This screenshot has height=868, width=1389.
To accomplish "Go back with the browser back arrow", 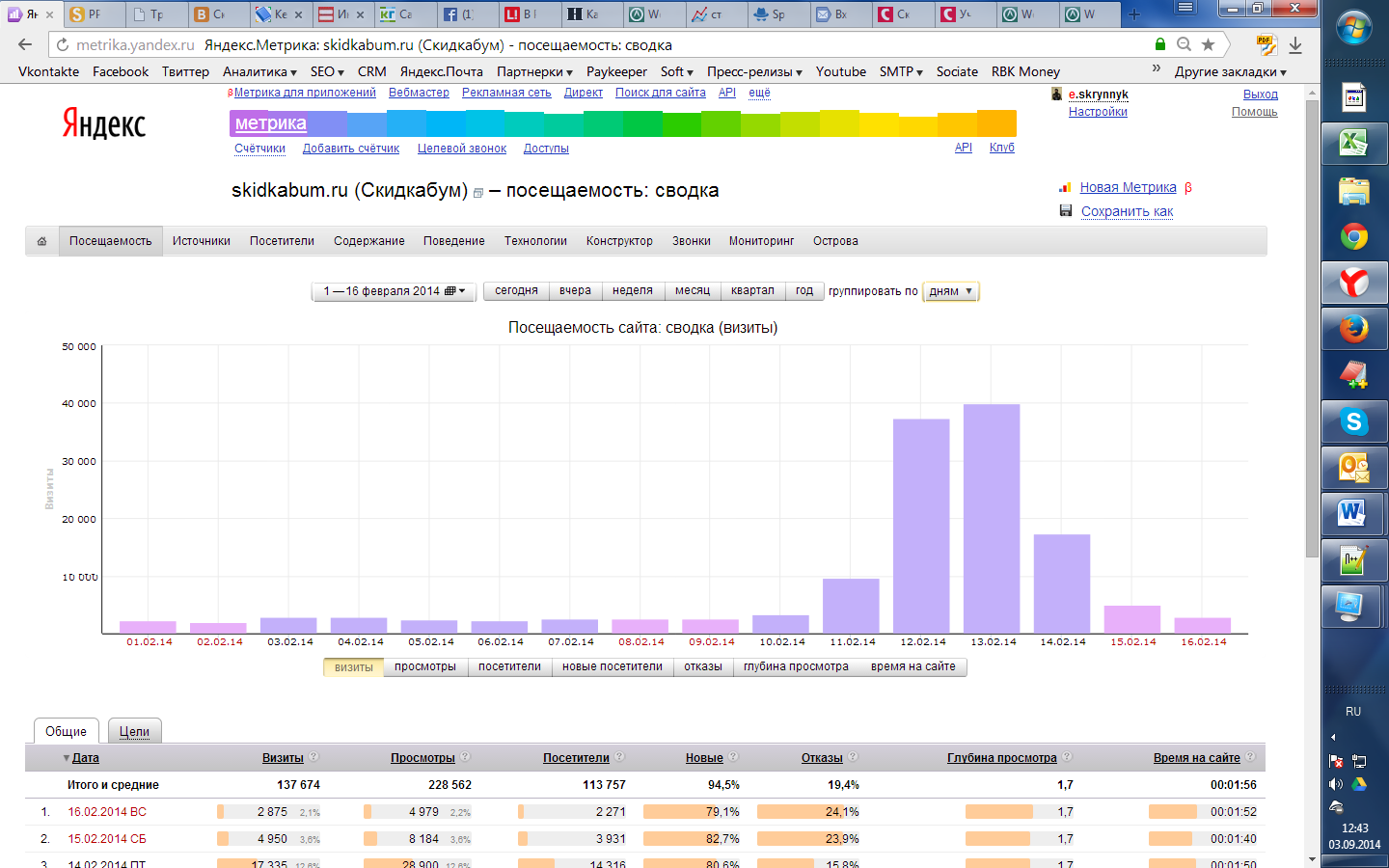I will 25,44.
